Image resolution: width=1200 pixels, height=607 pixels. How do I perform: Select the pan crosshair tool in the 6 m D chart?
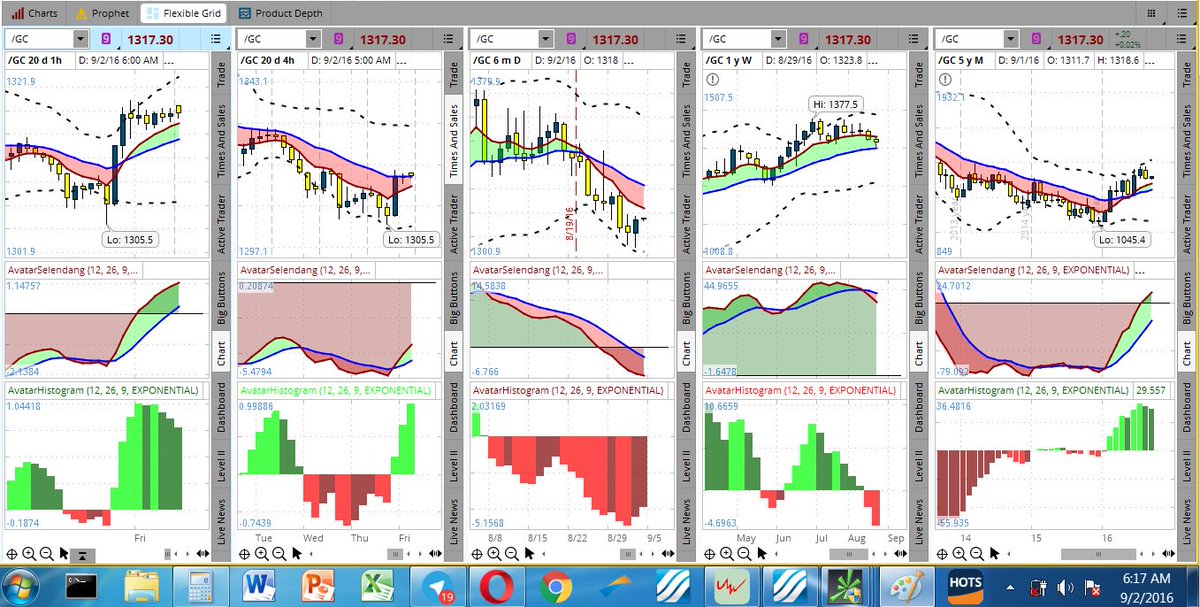tap(476, 553)
